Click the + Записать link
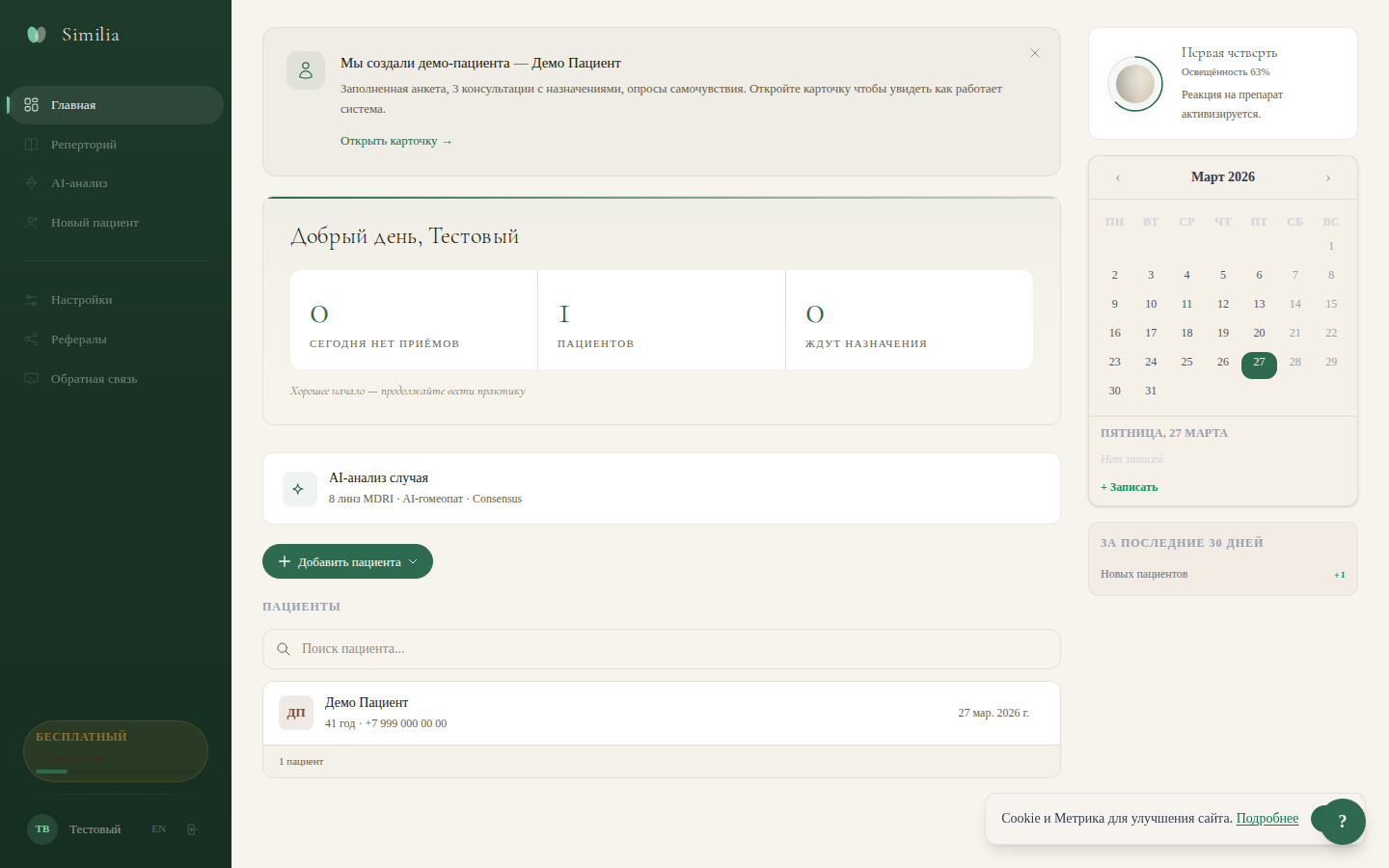 [x=1129, y=487]
